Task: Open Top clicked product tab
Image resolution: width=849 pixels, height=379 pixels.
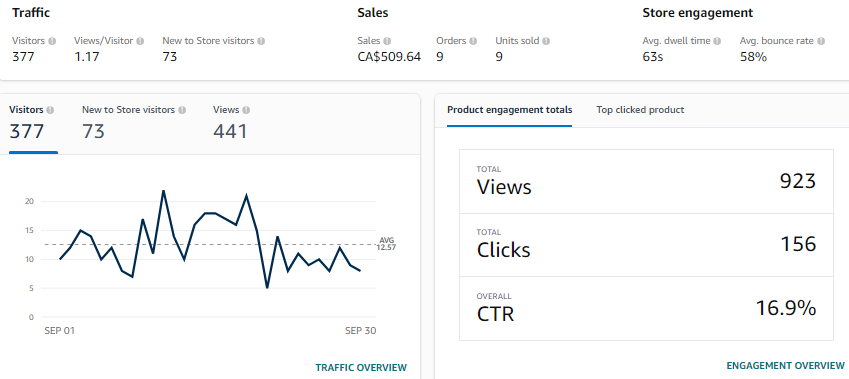Action: [640, 110]
